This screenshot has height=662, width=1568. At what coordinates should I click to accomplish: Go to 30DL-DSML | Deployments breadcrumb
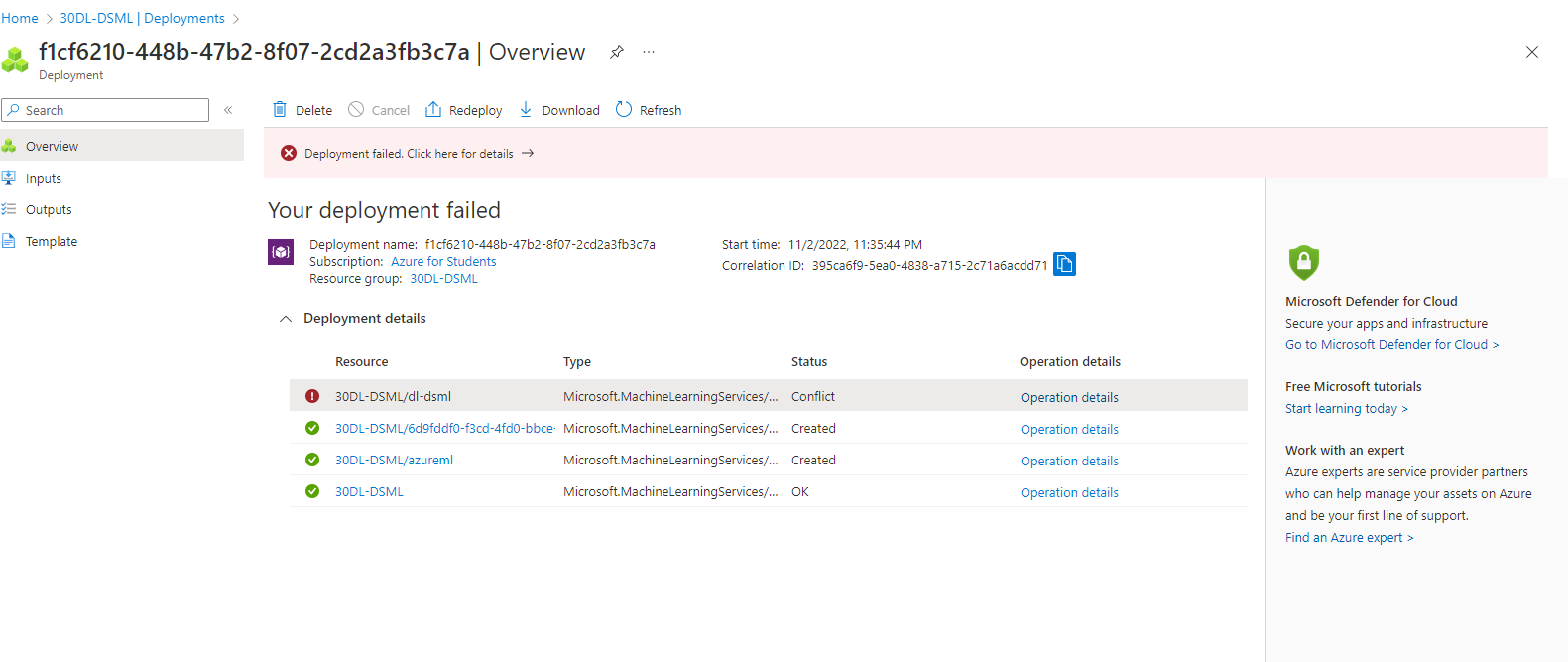[143, 18]
